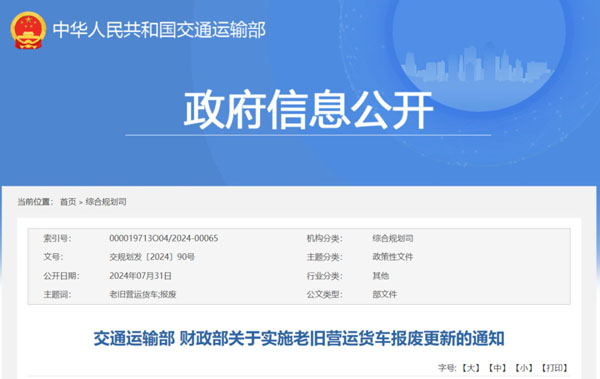
Task: Click the publish date 2024年07月31日
Action: pos(140,276)
